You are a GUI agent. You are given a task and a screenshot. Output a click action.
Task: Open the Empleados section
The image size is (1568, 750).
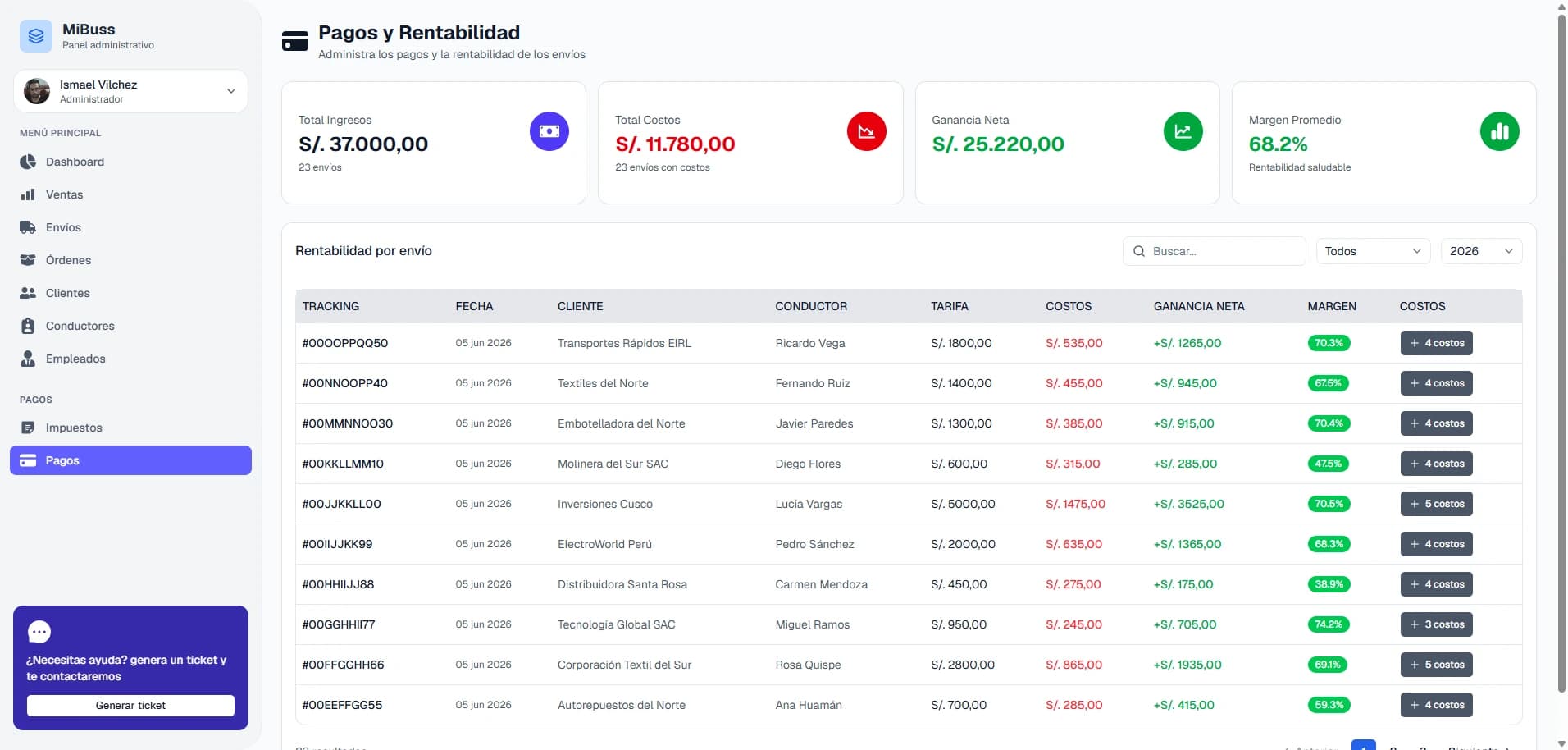click(130, 359)
